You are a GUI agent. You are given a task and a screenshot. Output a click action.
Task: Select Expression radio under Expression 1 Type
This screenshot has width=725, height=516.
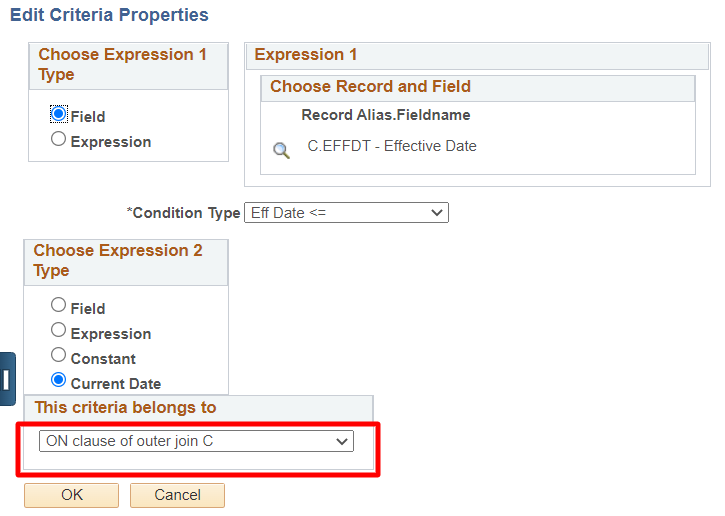pyautogui.click(x=58, y=139)
